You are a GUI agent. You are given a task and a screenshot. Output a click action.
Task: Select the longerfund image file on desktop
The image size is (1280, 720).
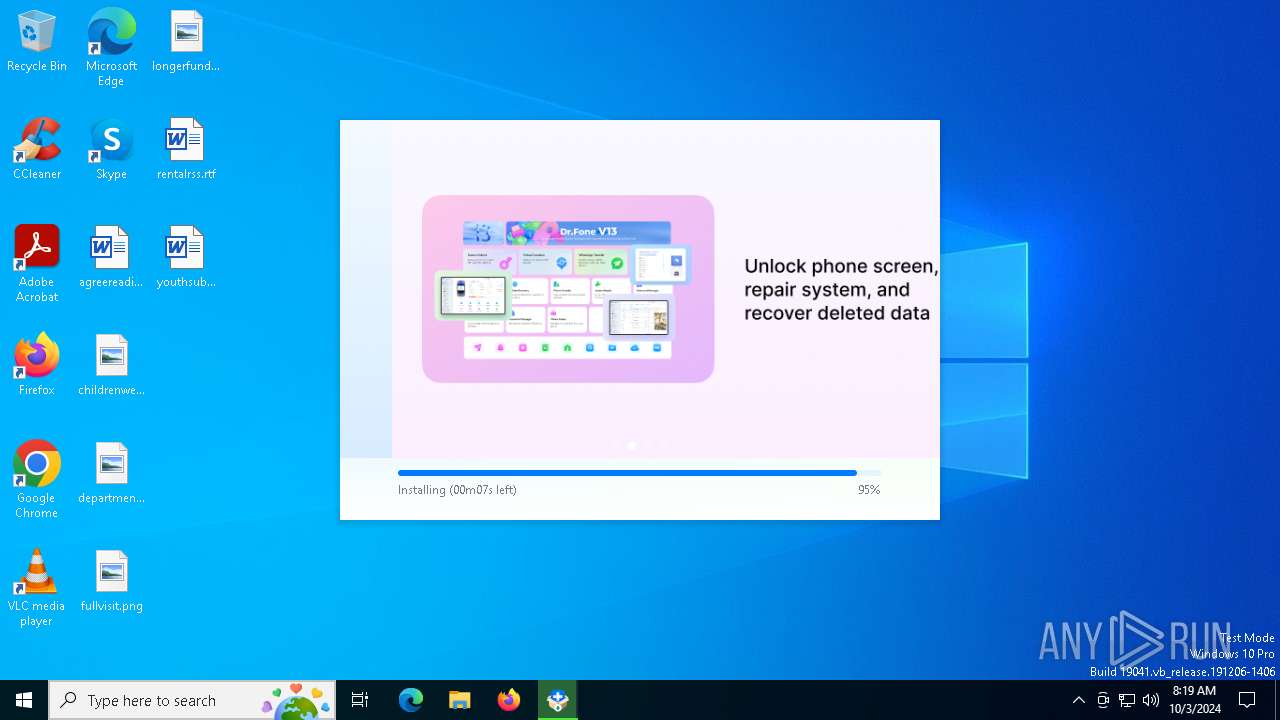186,42
